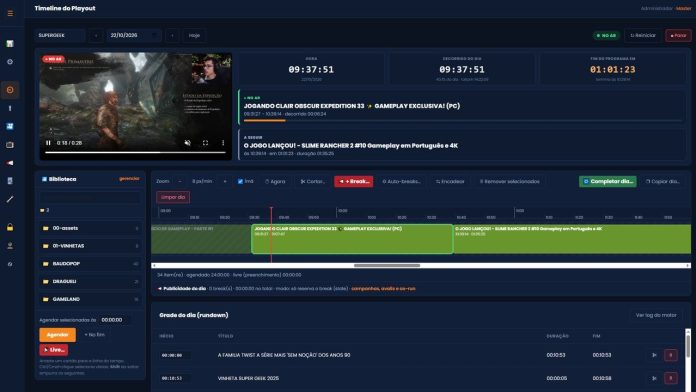Screen dimensions: 696x392
Task: Open the campanhas, avals e co-run link
Action: 384,289
